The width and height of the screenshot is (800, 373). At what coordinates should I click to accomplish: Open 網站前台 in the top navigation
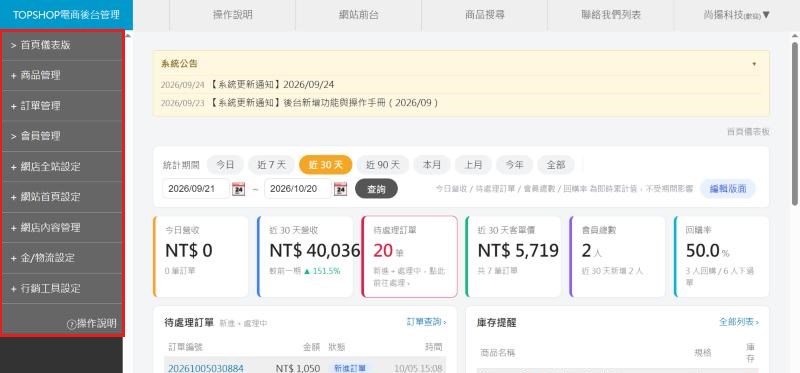point(359,15)
